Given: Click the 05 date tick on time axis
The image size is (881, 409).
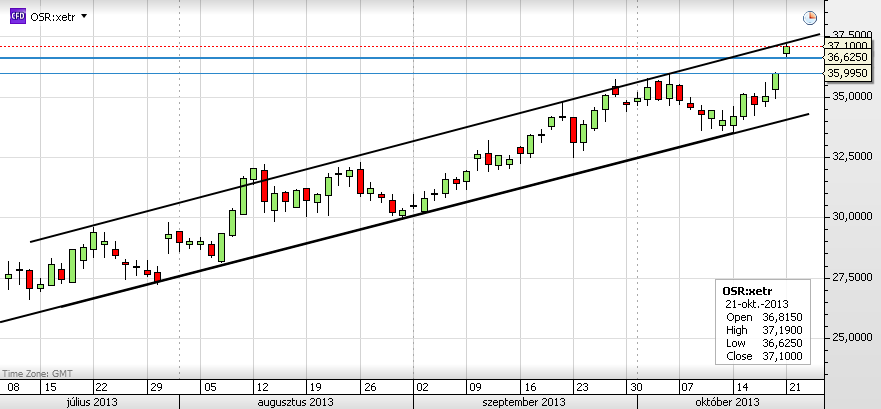Looking at the screenshot, I should click(x=210, y=387).
